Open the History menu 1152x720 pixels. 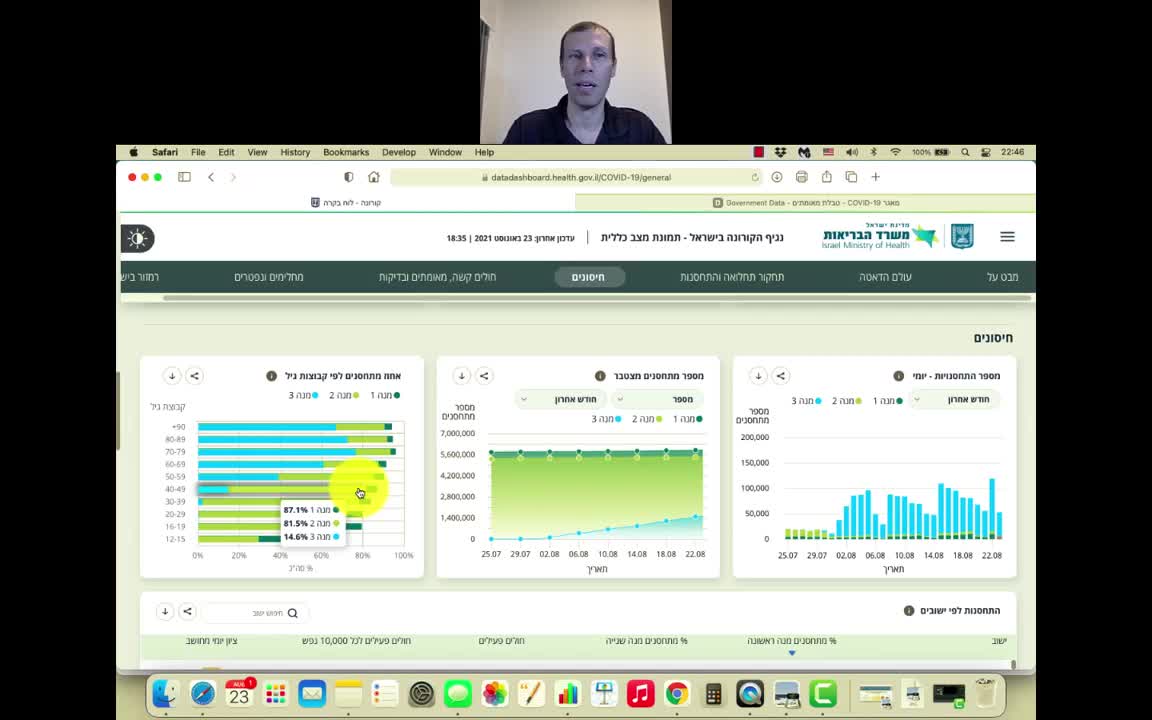tap(295, 152)
